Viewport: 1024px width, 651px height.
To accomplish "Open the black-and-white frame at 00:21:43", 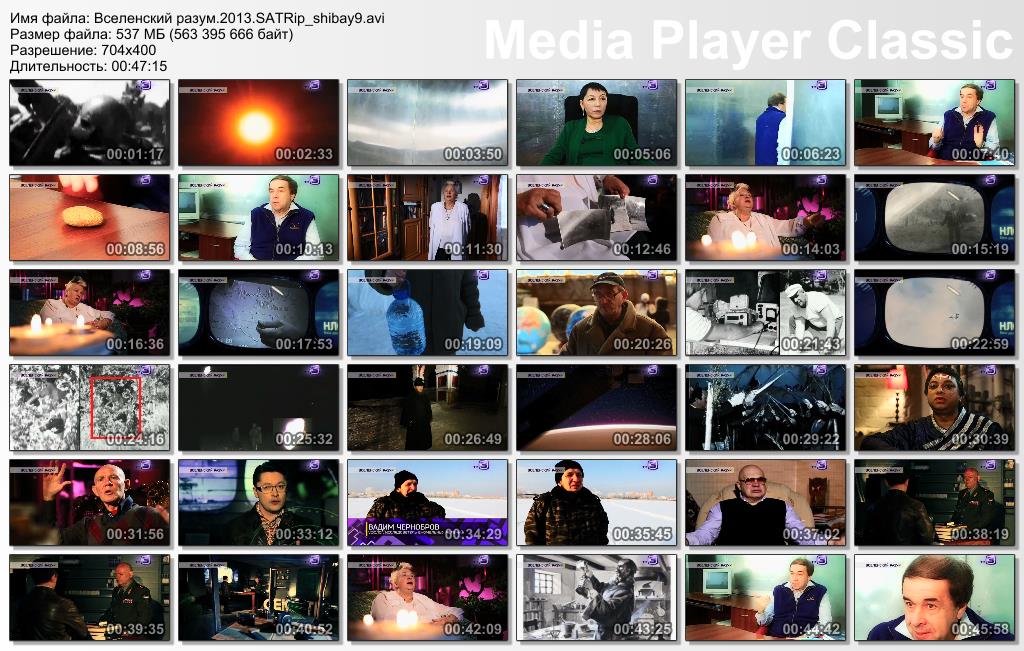I will [765, 312].
